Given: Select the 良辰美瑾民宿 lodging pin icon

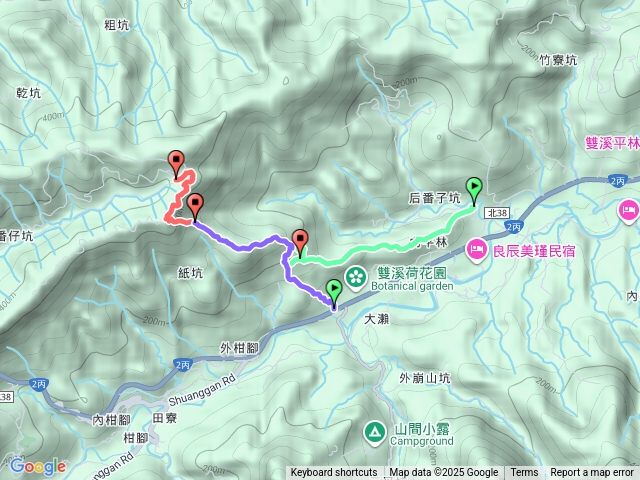Looking at the screenshot, I should (476, 250).
